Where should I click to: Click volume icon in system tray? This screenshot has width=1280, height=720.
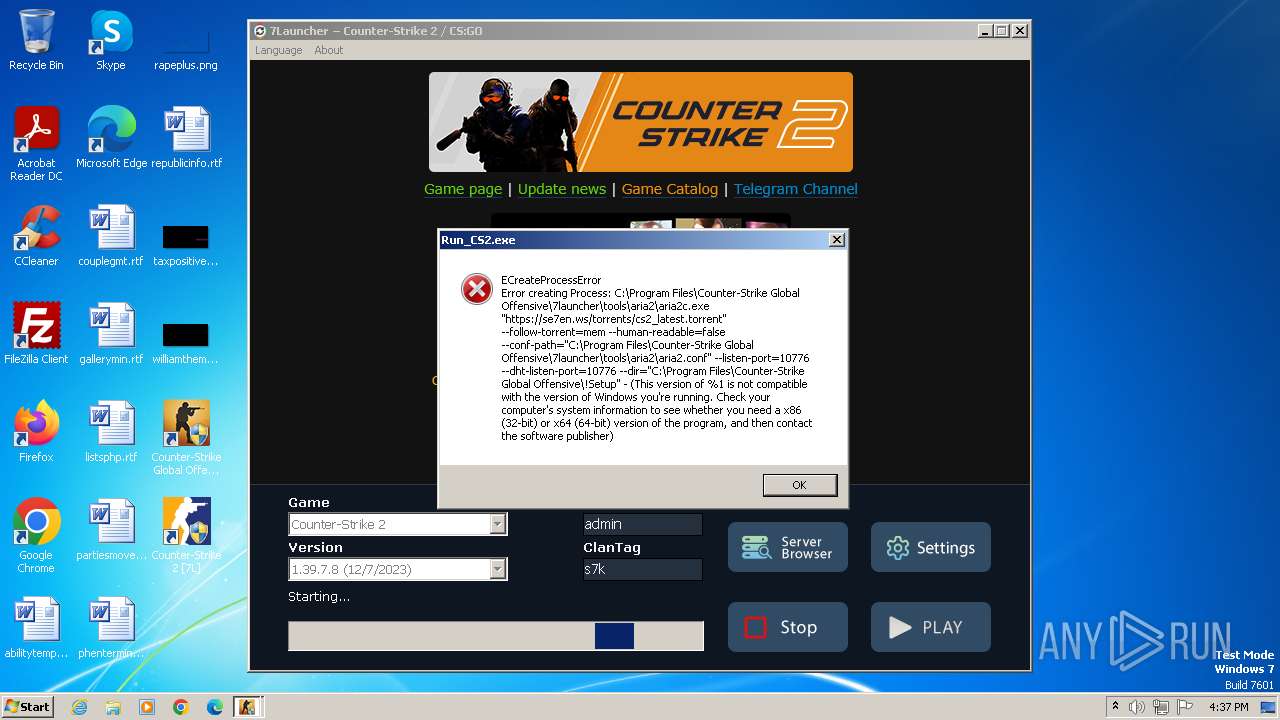click(1137, 707)
